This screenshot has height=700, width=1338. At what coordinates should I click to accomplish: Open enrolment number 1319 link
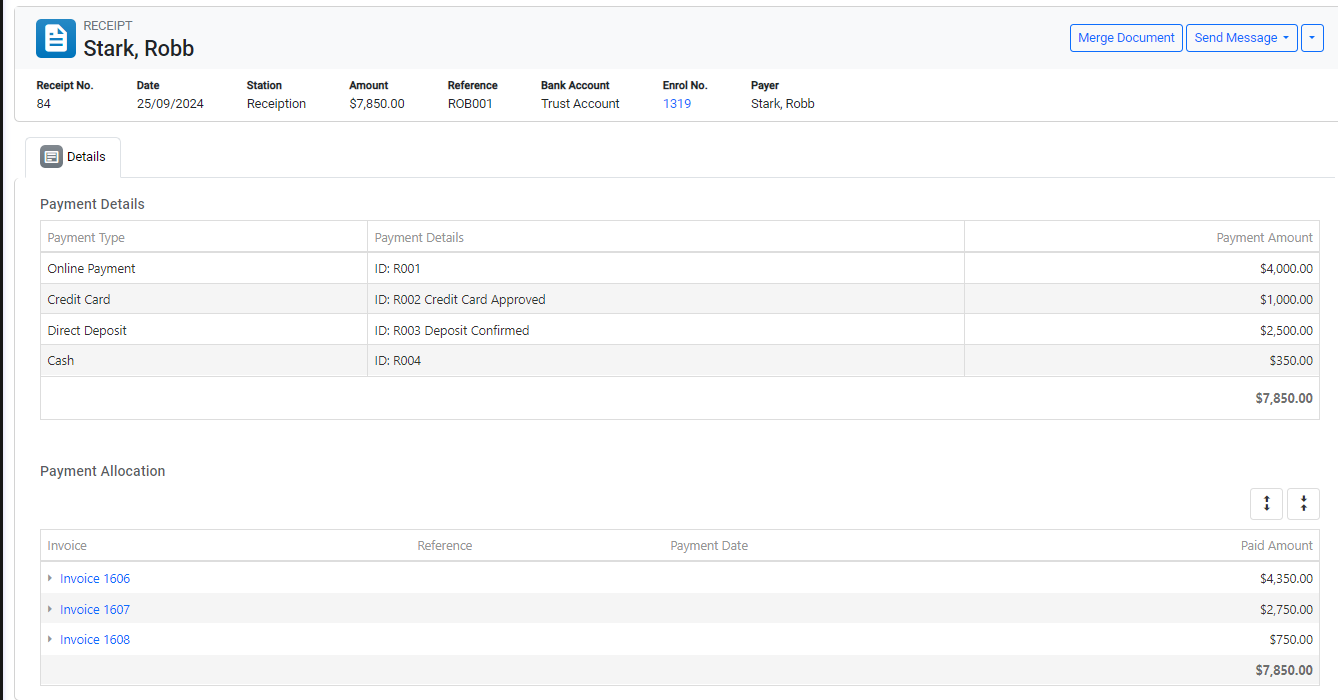pyautogui.click(x=677, y=104)
